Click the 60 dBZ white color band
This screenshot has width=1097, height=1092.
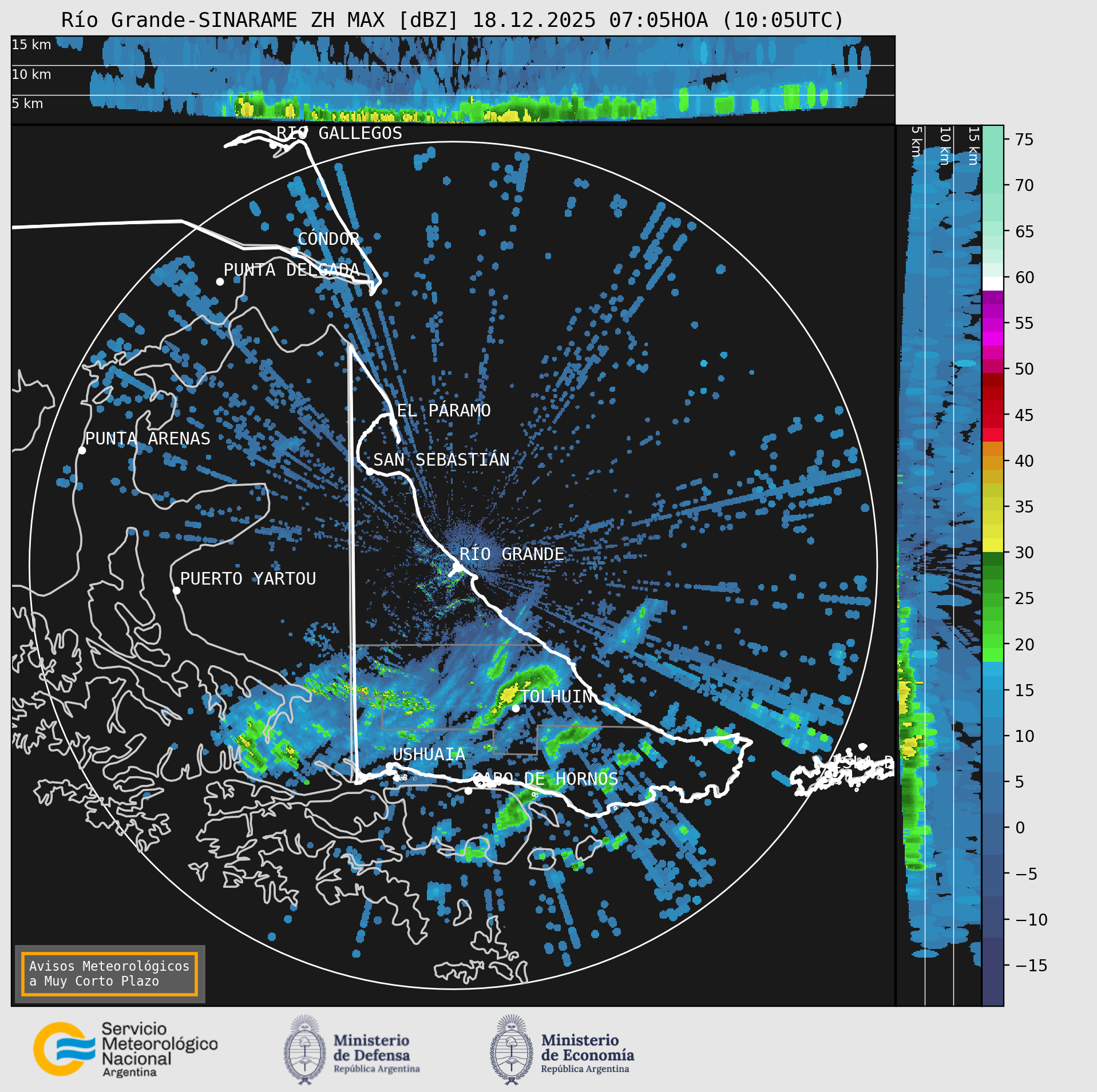(x=993, y=284)
